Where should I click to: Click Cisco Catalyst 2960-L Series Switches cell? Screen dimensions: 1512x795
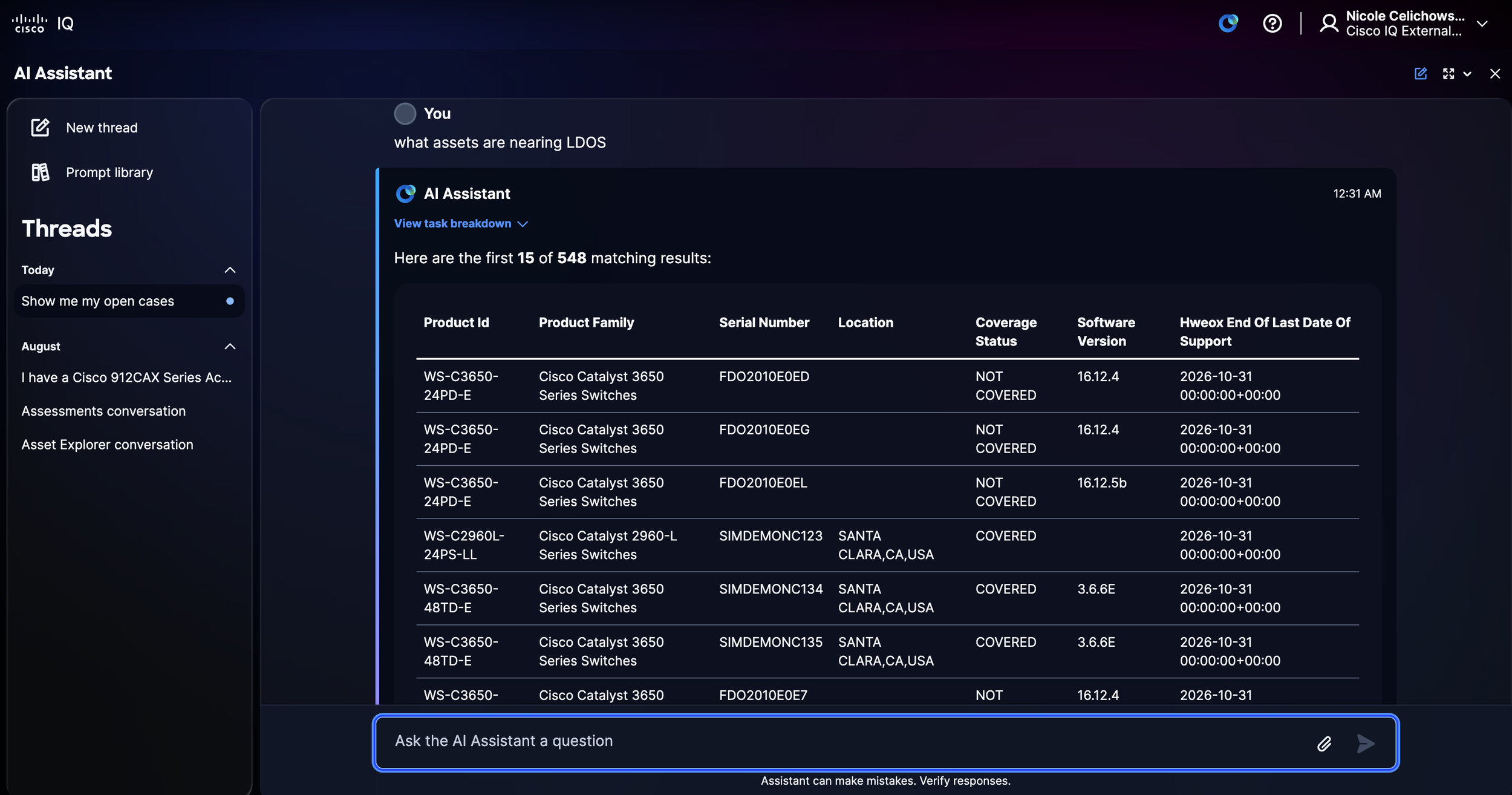coord(607,545)
